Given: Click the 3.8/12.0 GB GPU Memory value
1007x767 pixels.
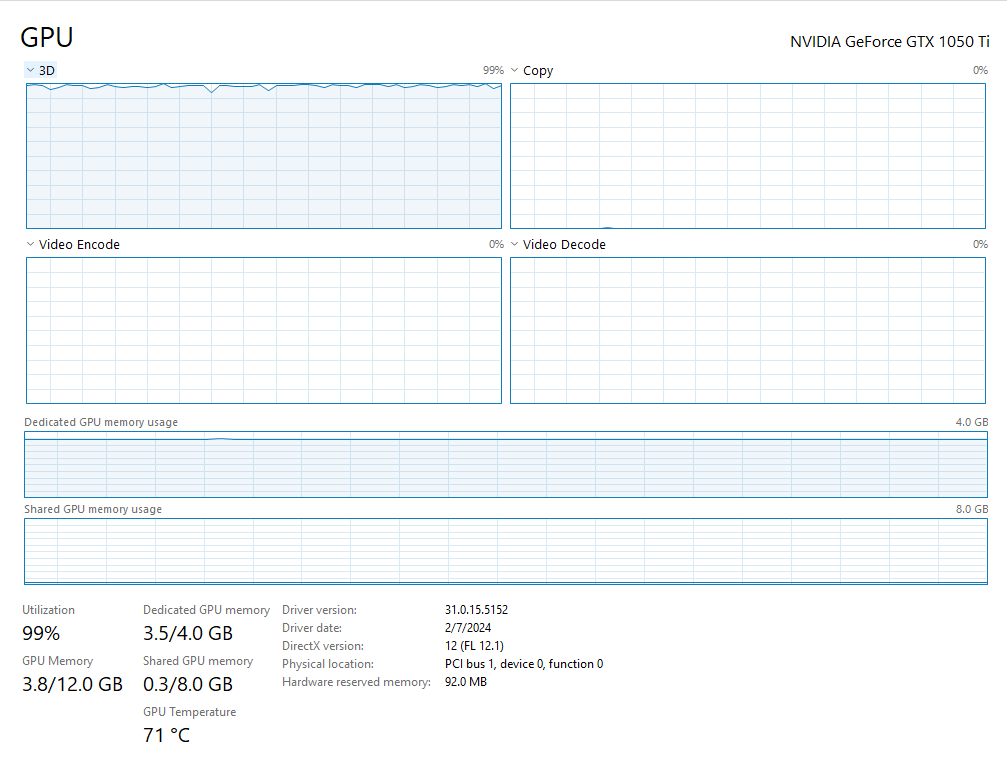Looking at the screenshot, I should tap(72, 684).
